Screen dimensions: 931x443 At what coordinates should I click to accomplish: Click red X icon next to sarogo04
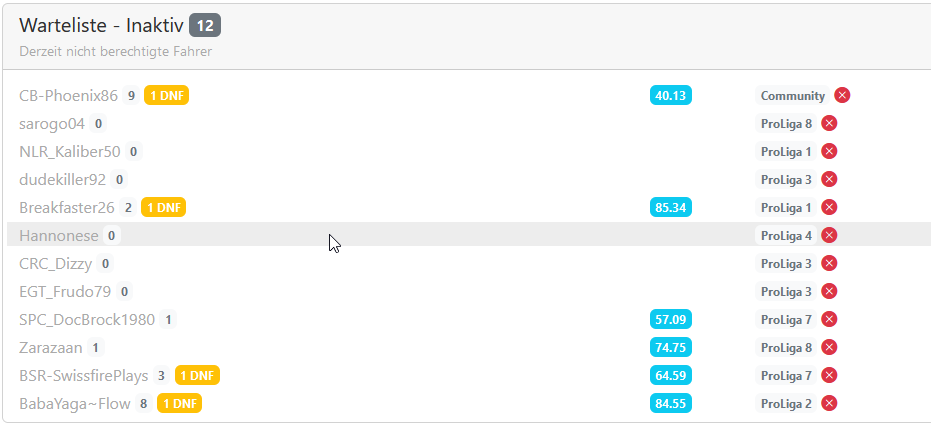(x=829, y=124)
